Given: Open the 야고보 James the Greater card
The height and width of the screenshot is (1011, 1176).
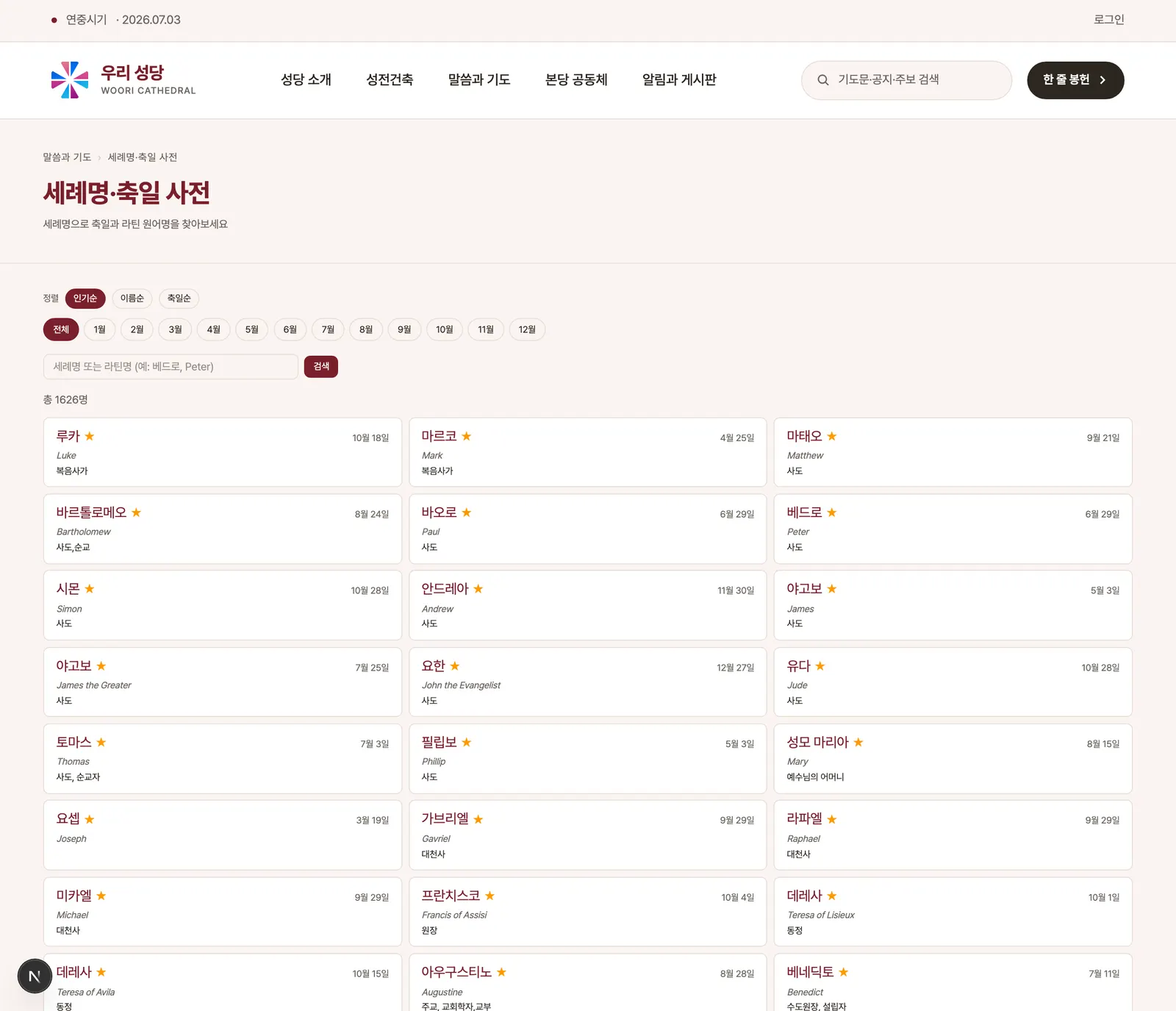Looking at the screenshot, I should pyautogui.click(x=223, y=682).
